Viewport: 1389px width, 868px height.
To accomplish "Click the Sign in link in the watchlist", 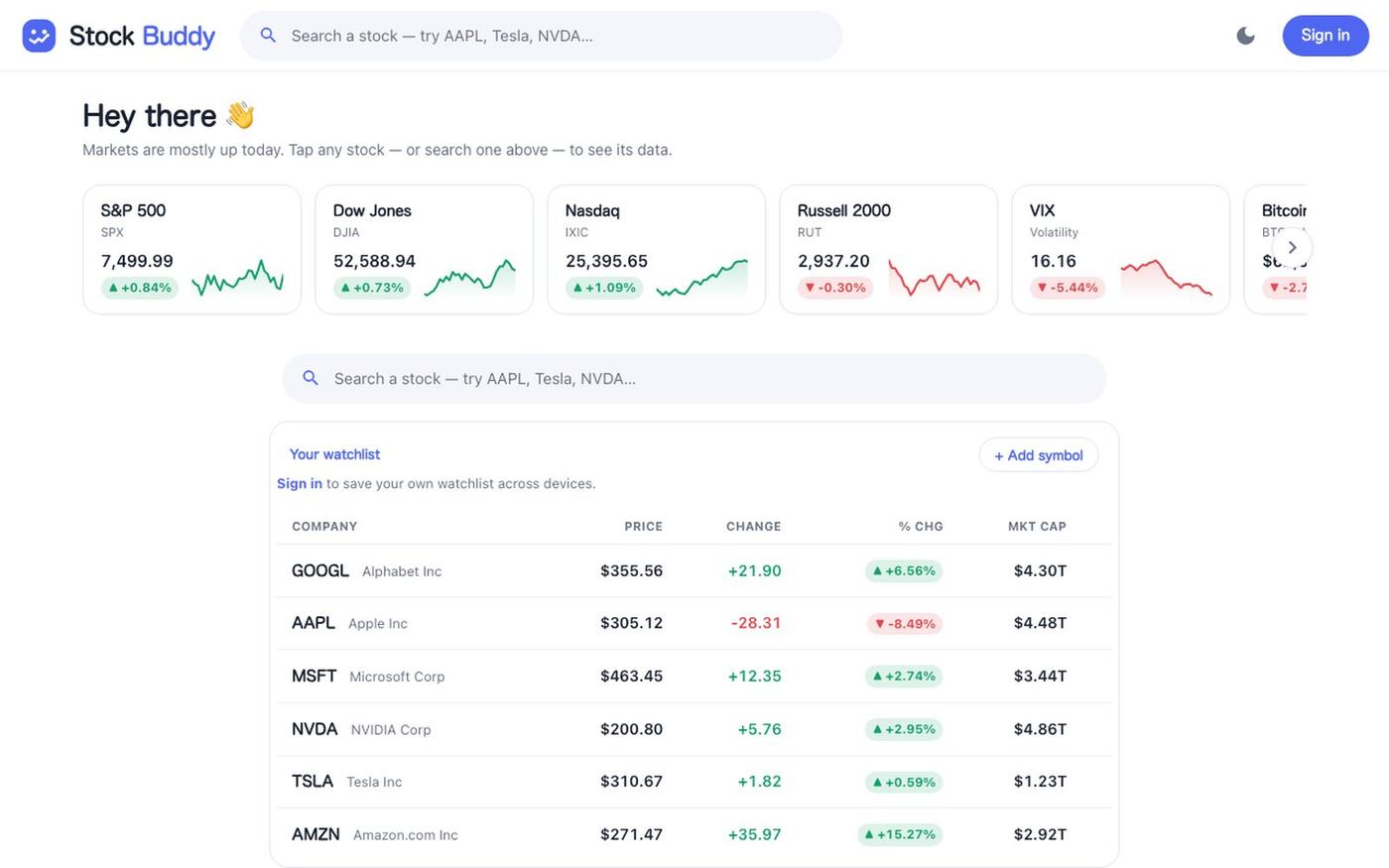I will (x=300, y=484).
